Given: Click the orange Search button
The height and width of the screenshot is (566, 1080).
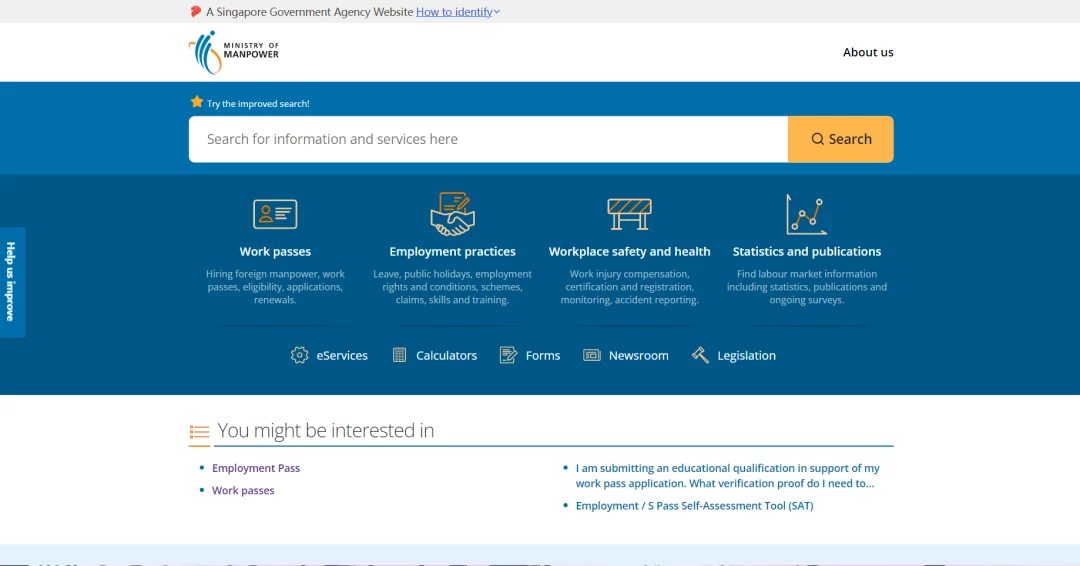Looking at the screenshot, I should point(841,139).
